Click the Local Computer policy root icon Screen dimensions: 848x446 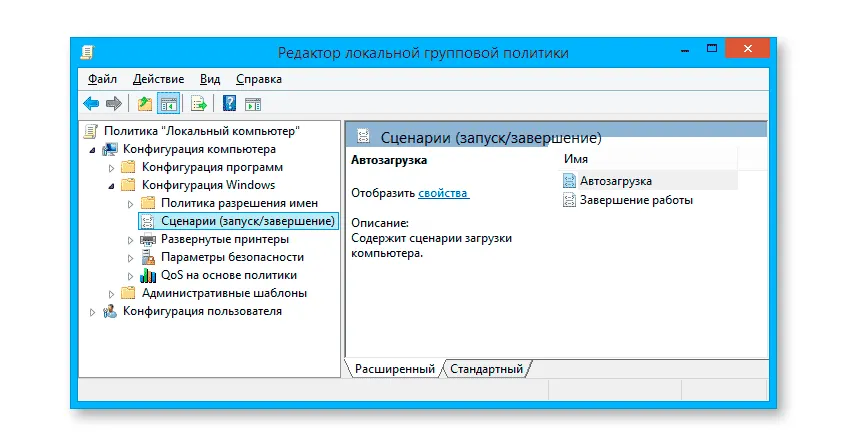(91, 131)
